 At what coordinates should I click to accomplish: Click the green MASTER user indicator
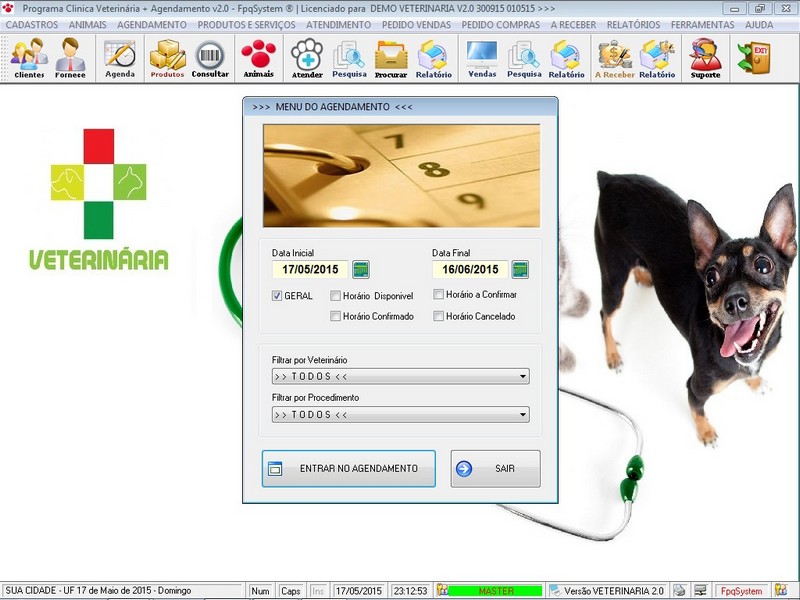click(x=495, y=591)
